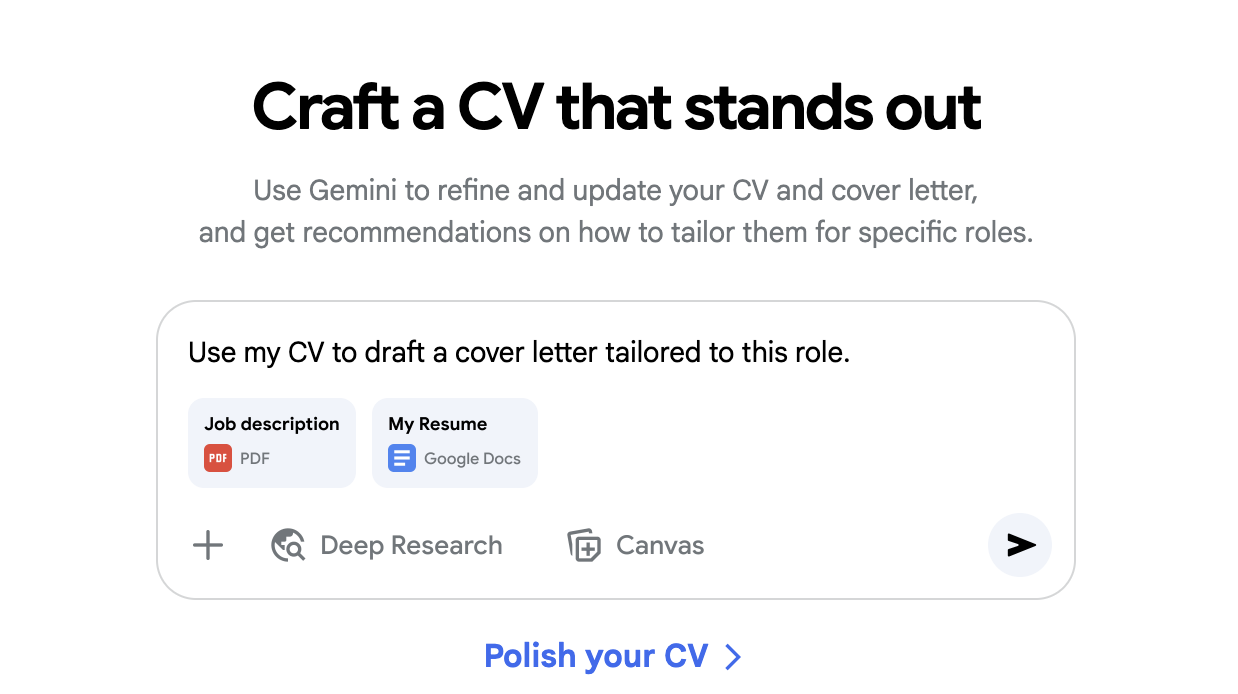
Task: Toggle the Job description attachment selection
Action: pos(271,442)
